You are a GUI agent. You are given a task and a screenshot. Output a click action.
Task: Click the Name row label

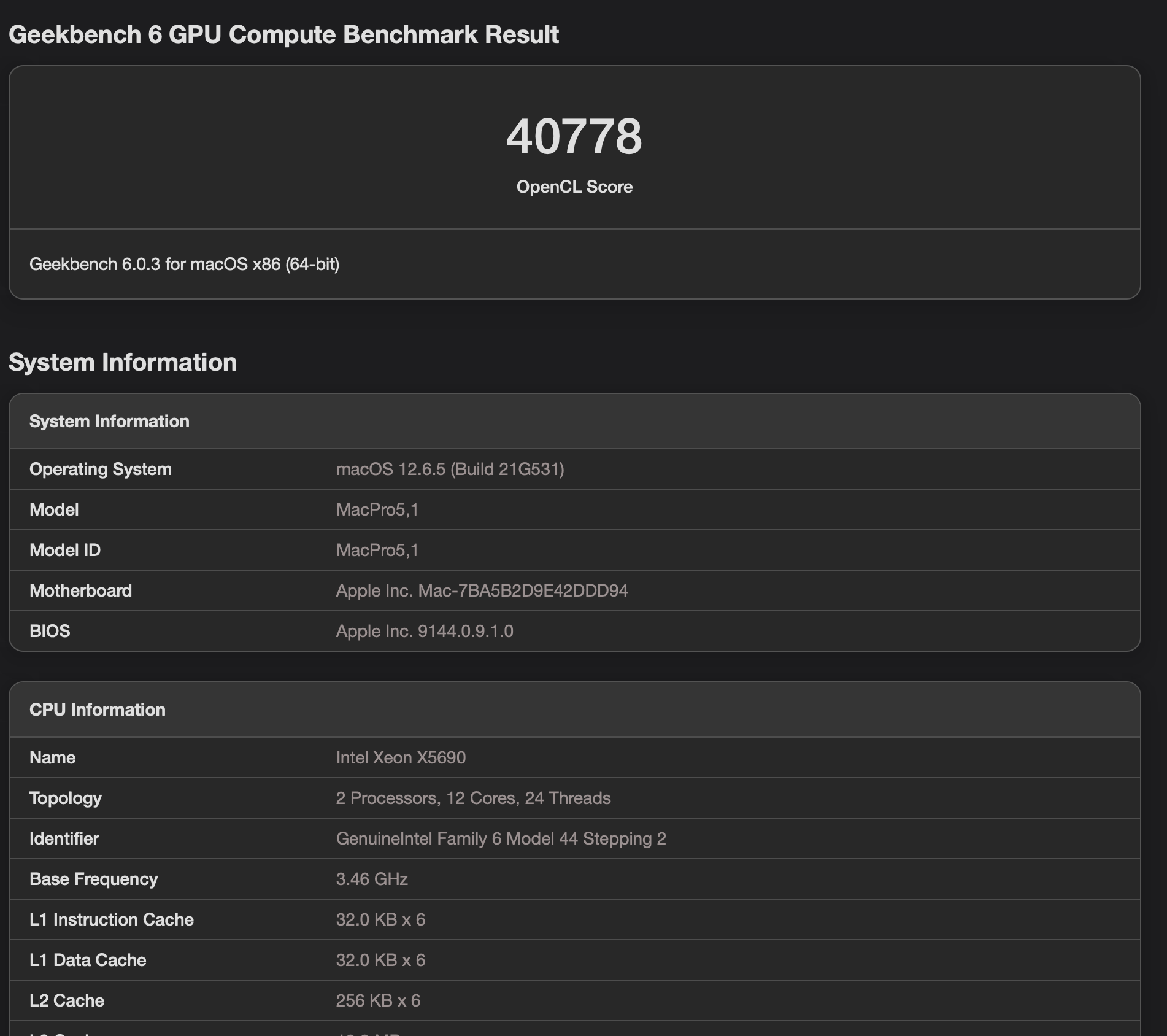(52, 757)
